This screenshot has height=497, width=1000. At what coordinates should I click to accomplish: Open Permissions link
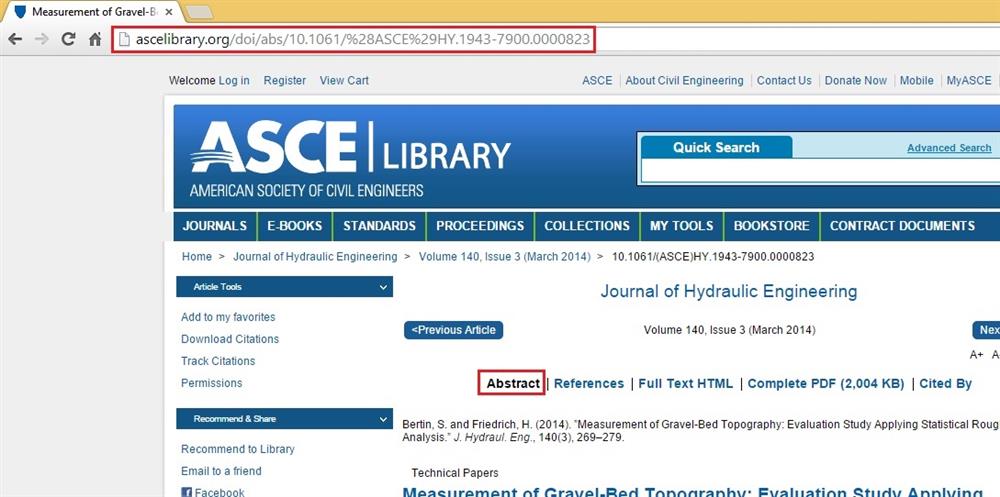click(212, 383)
